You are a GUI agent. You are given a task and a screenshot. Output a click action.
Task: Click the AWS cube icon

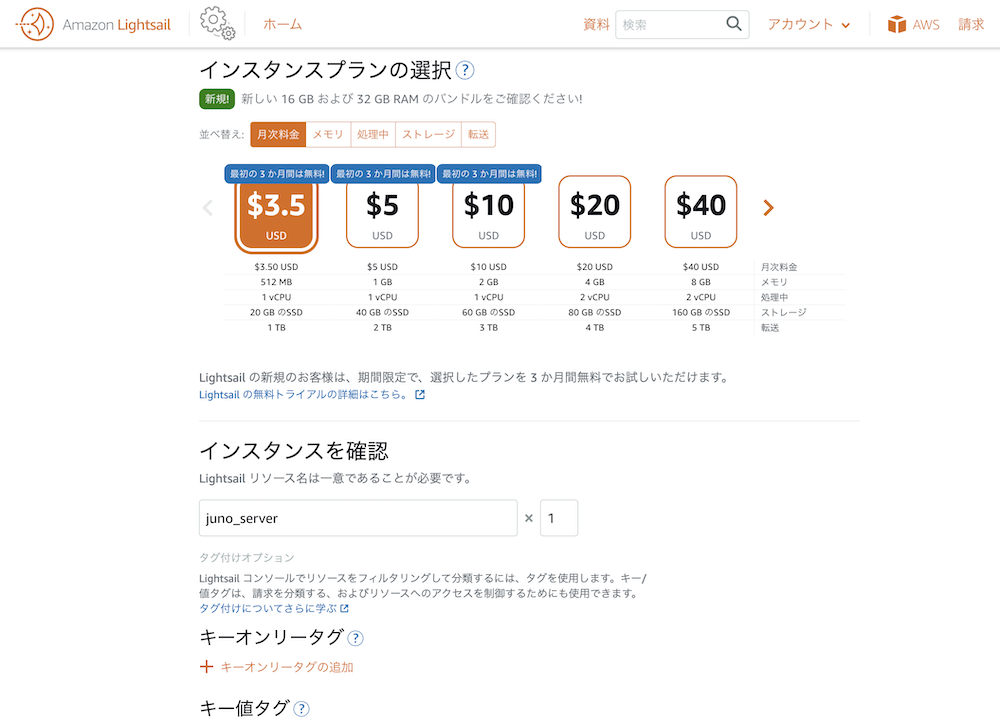click(897, 24)
